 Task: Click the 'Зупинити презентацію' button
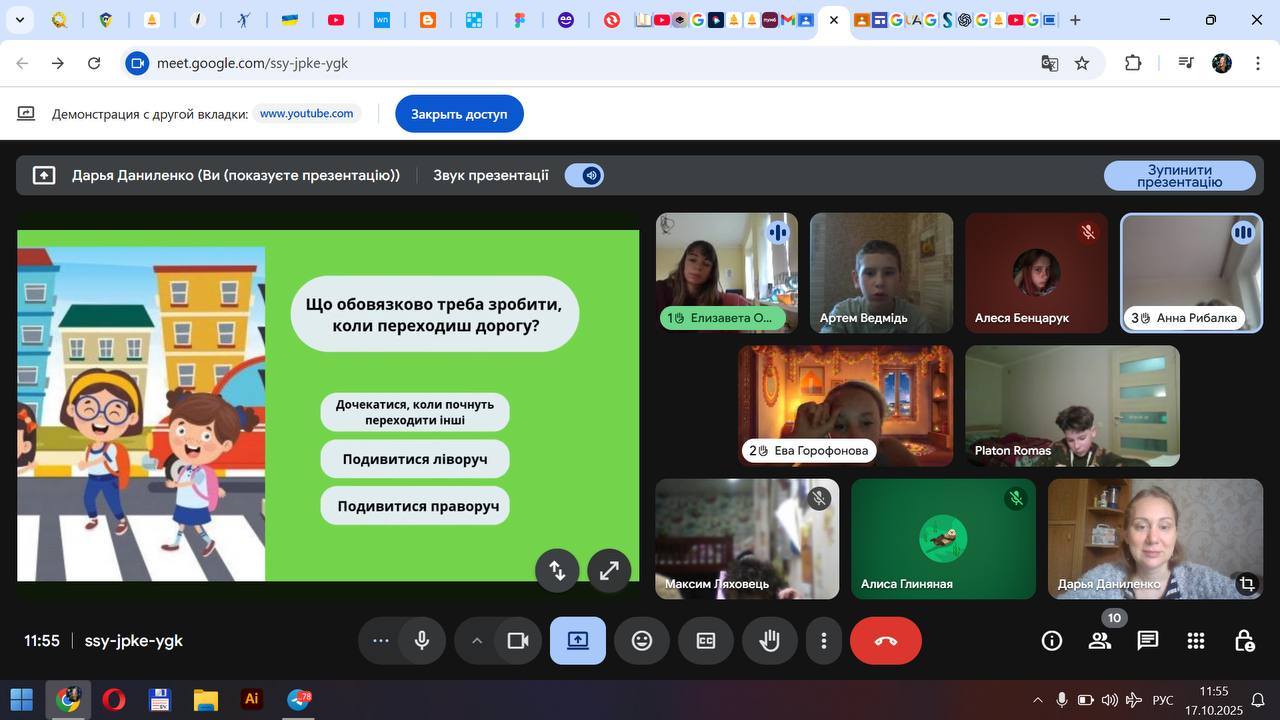[1179, 176]
